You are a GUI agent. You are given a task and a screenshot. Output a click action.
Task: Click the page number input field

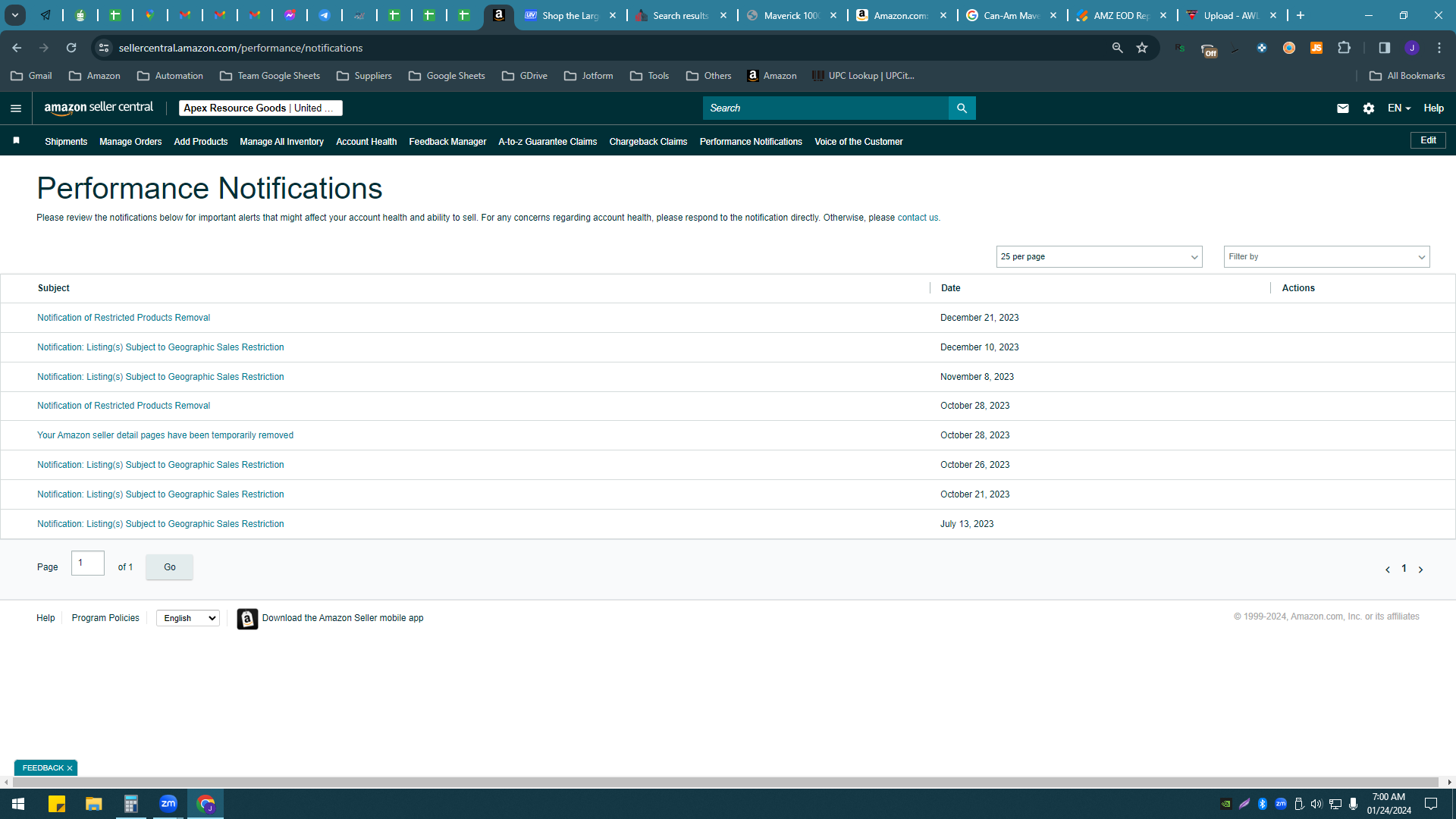point(88,563)
